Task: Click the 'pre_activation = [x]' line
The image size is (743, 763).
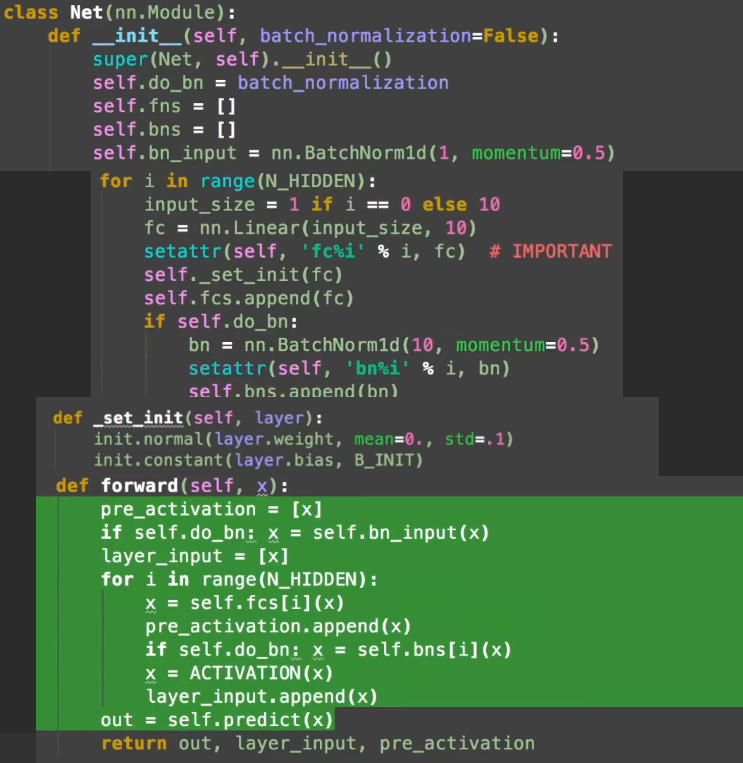Action: [x=211, y=509]
